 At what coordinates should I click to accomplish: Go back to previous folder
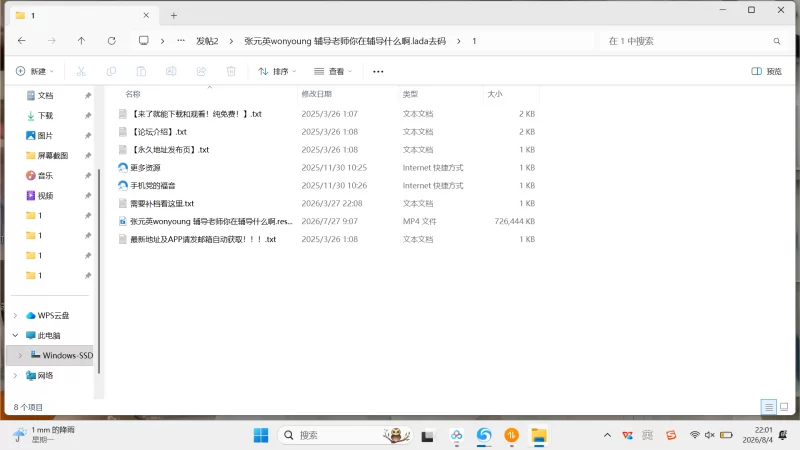coord(21,41)
